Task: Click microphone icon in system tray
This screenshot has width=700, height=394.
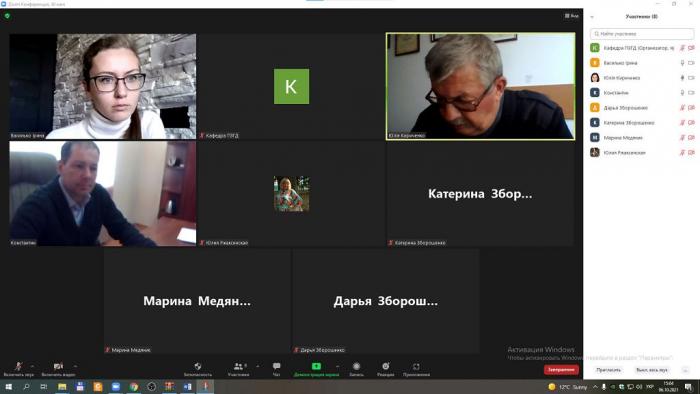Action: [x=604, y=387]
